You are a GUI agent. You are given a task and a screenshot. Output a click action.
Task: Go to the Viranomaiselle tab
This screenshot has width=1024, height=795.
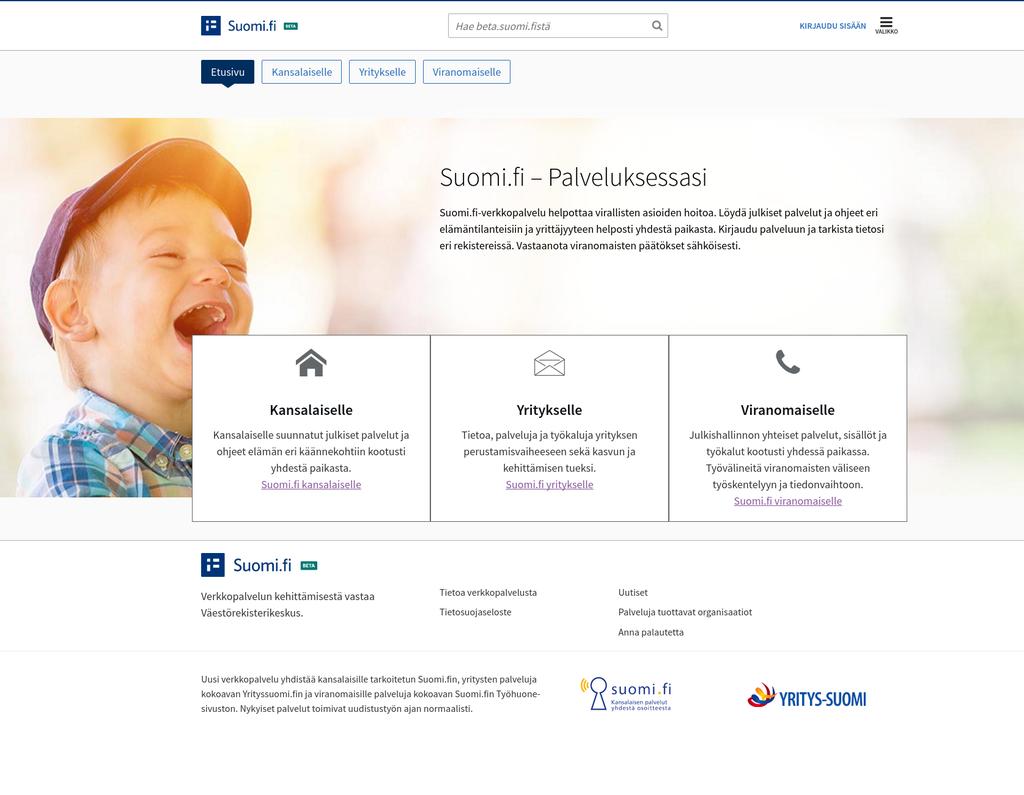click(x=467, y=72)
